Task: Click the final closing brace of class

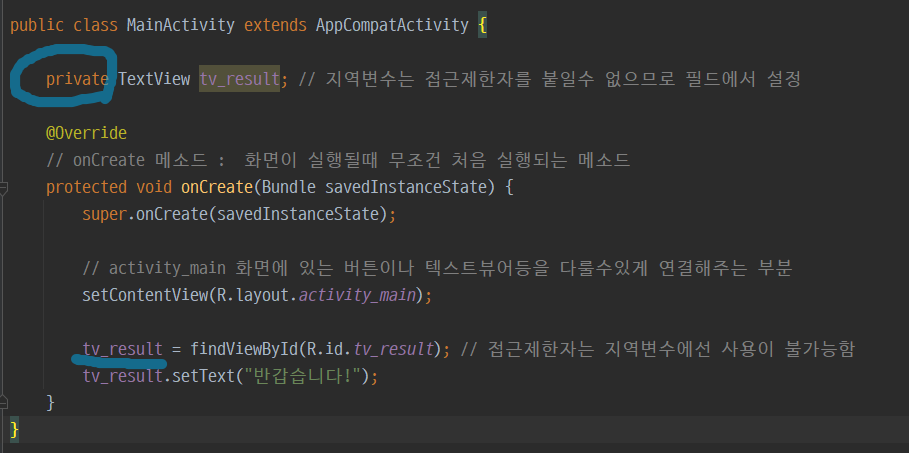Action: click(14, 430)
